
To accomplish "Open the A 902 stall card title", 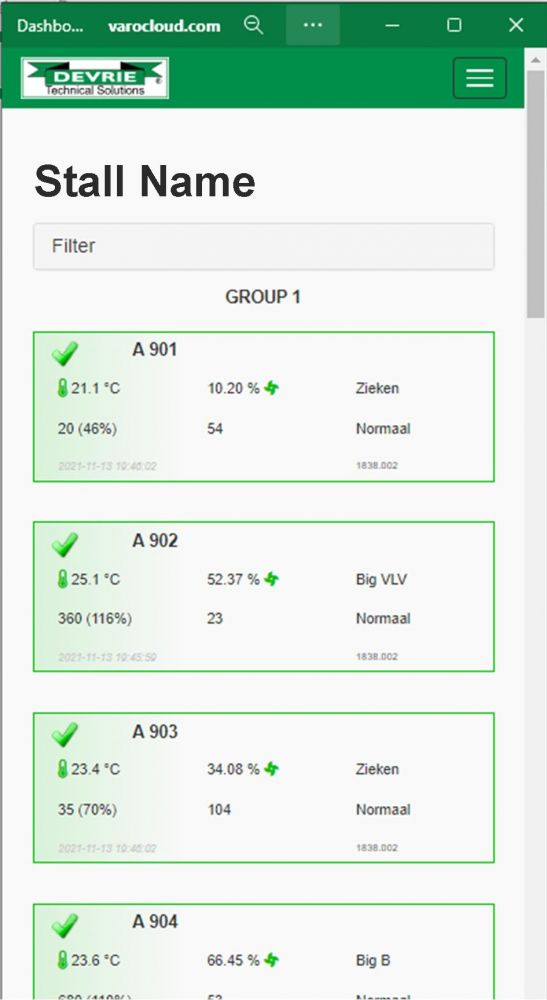I will (155, 541).
